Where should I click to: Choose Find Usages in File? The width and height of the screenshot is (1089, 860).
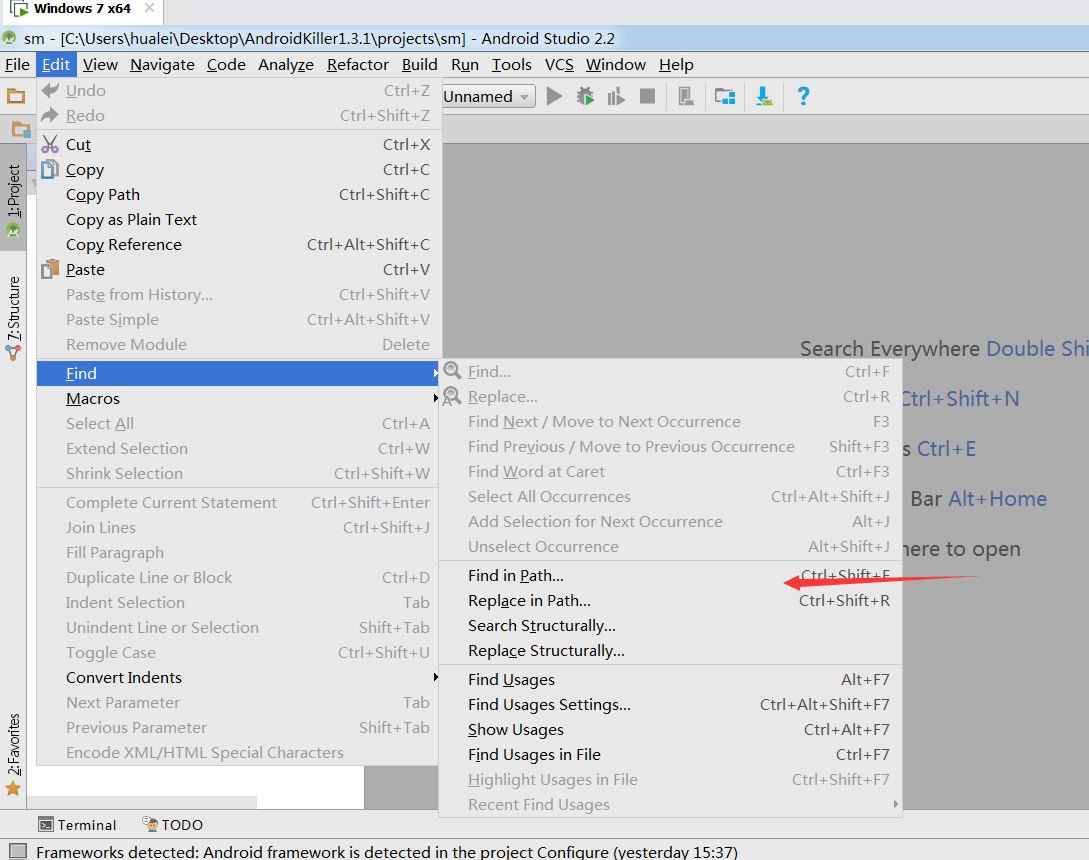[x=671, y=754]
